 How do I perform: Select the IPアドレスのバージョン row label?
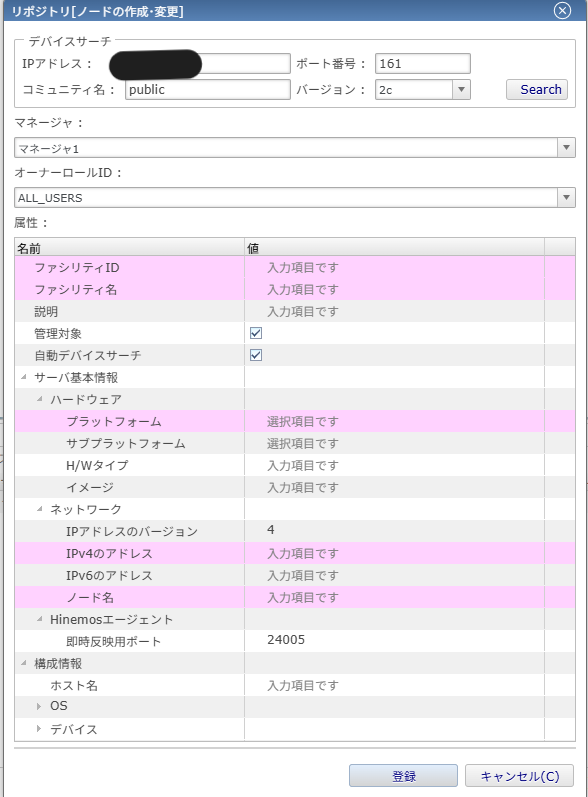click(x=132, y=531)
